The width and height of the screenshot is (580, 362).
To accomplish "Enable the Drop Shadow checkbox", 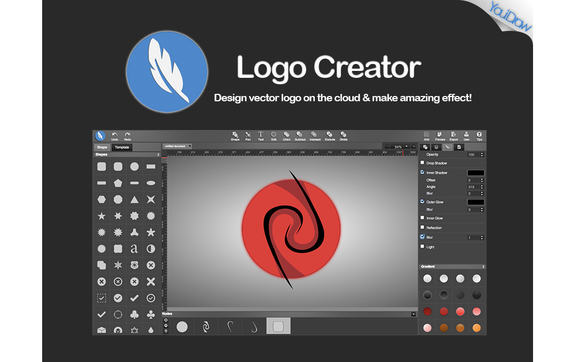I will (422, 163).
